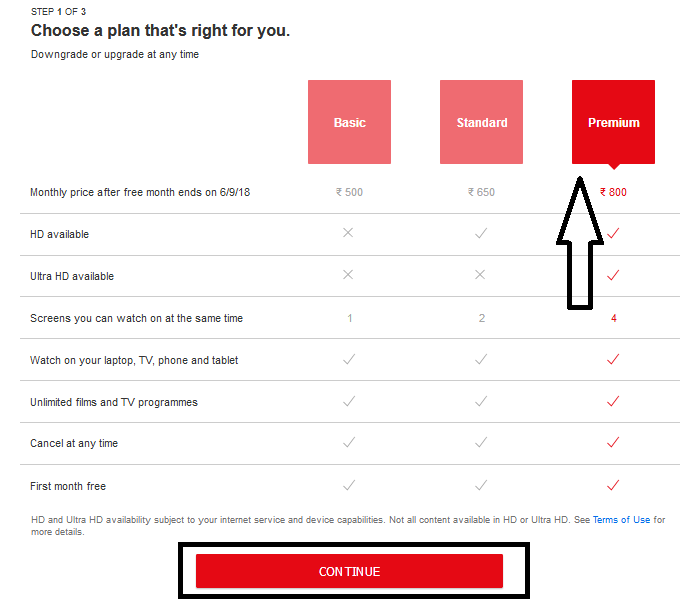The width and height of the screenshot is (697, 601).
Task: Click the ₹ 800 Premium price
Action: (613, 192)
